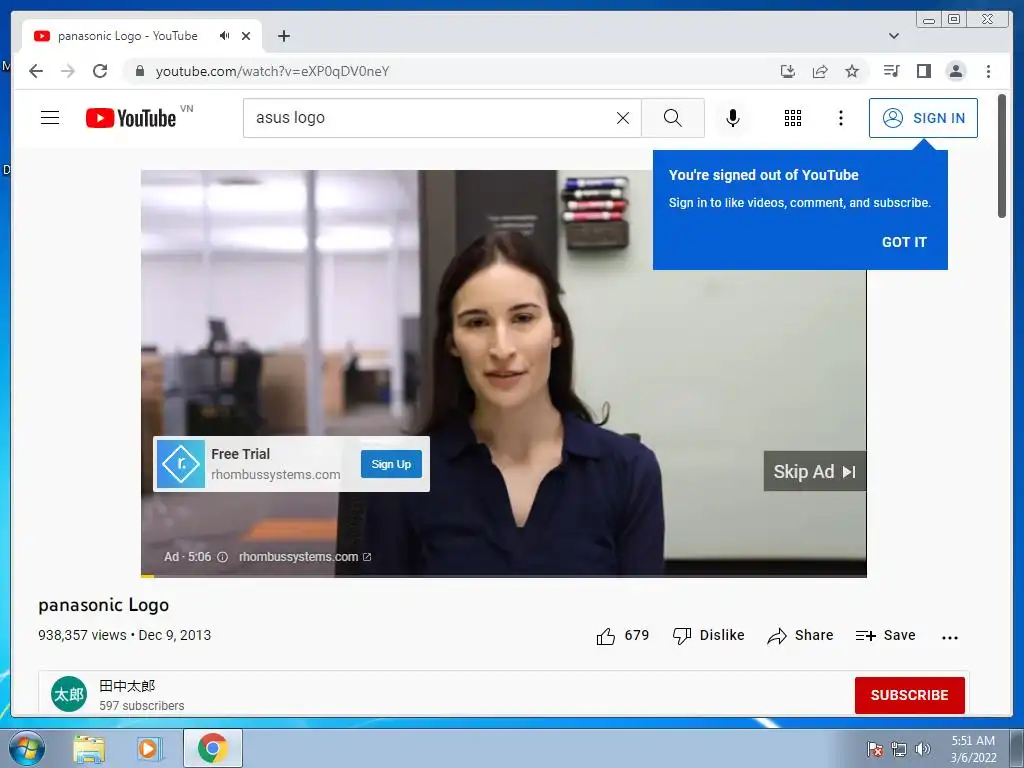Open the Windows Start menu
Image resolution: width=1024 pixels, height=768 pixels.
(27, 748)
